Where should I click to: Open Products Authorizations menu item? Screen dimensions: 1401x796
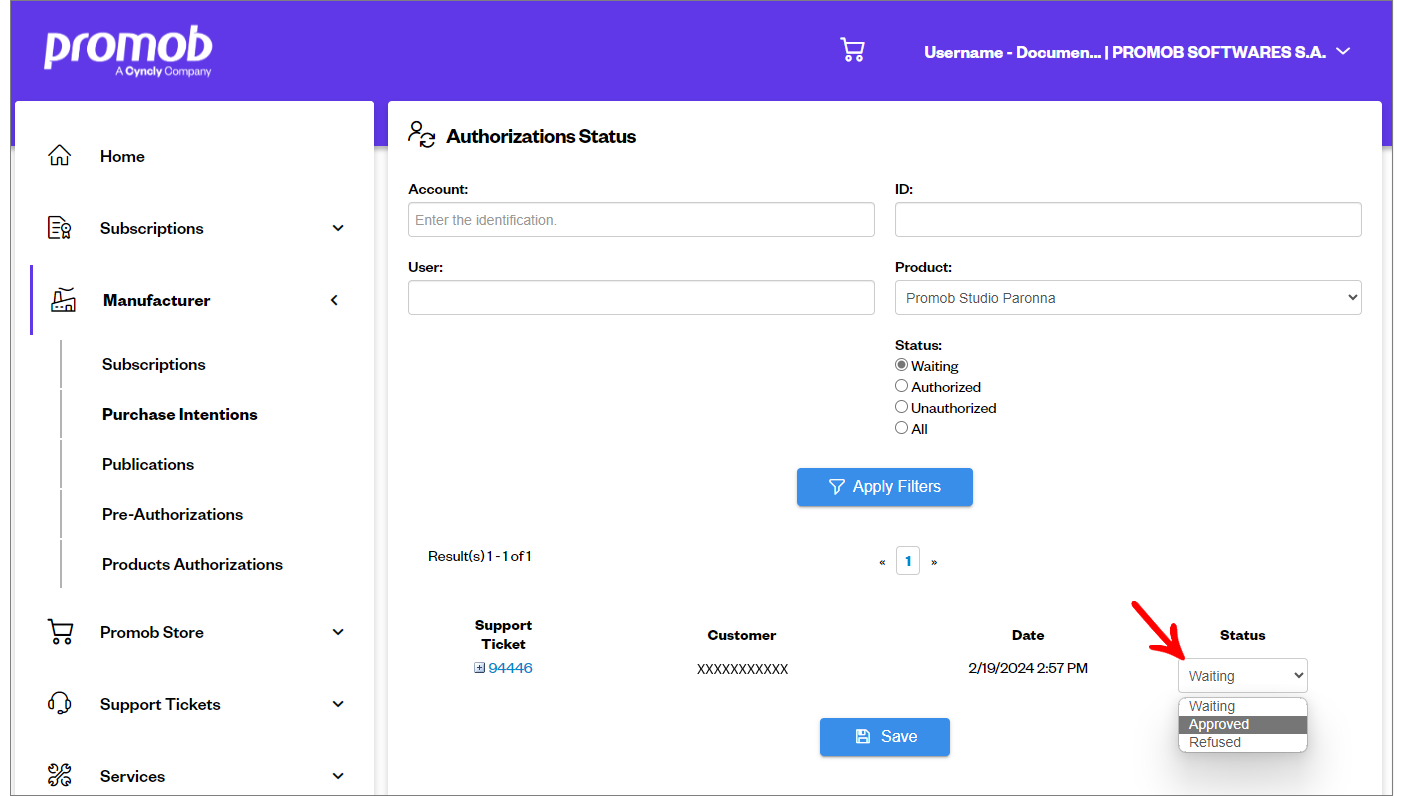pos(192,564)
